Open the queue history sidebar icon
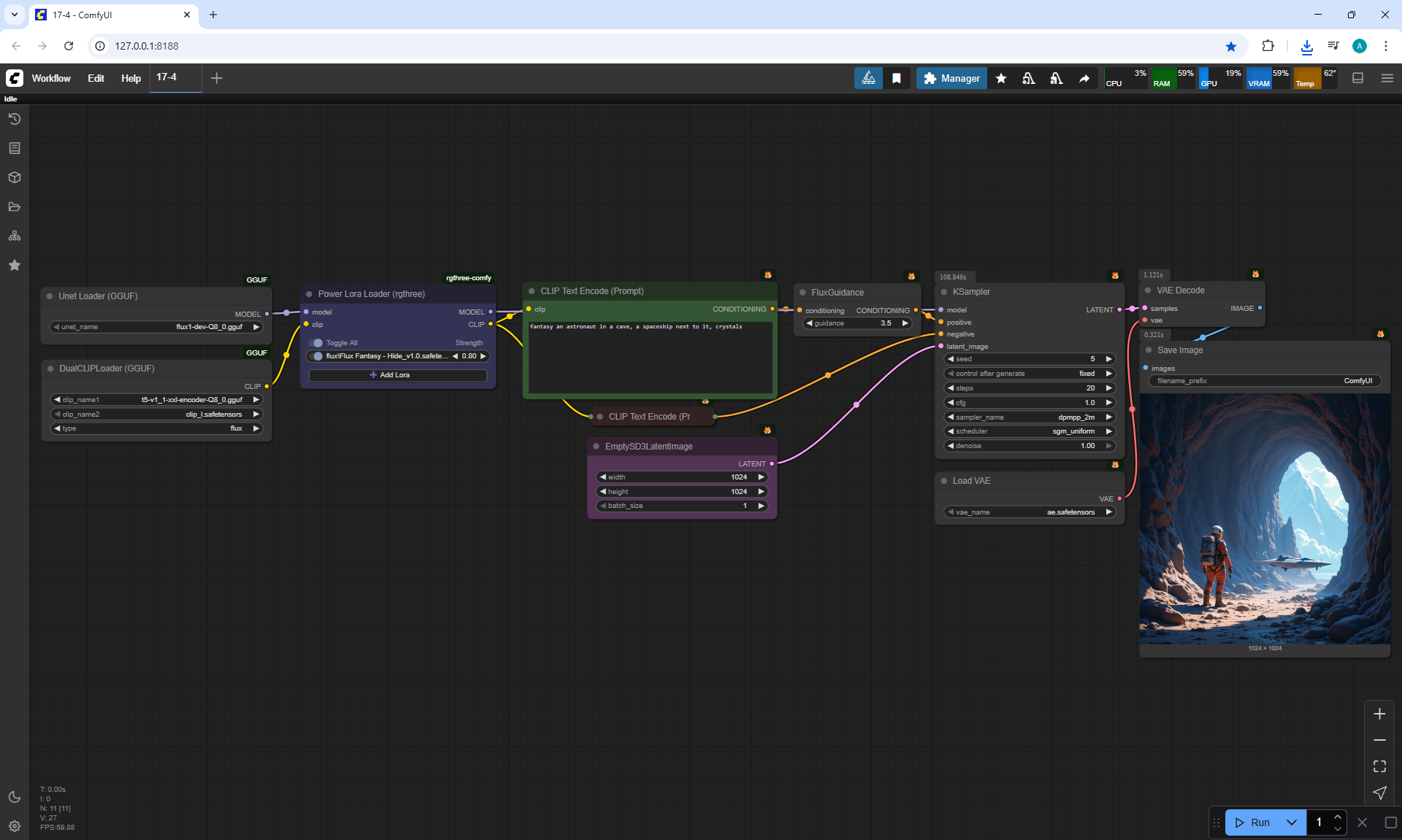Image resolution: width=1402 pixels, height=840 pixels. [x=15, y=119]
